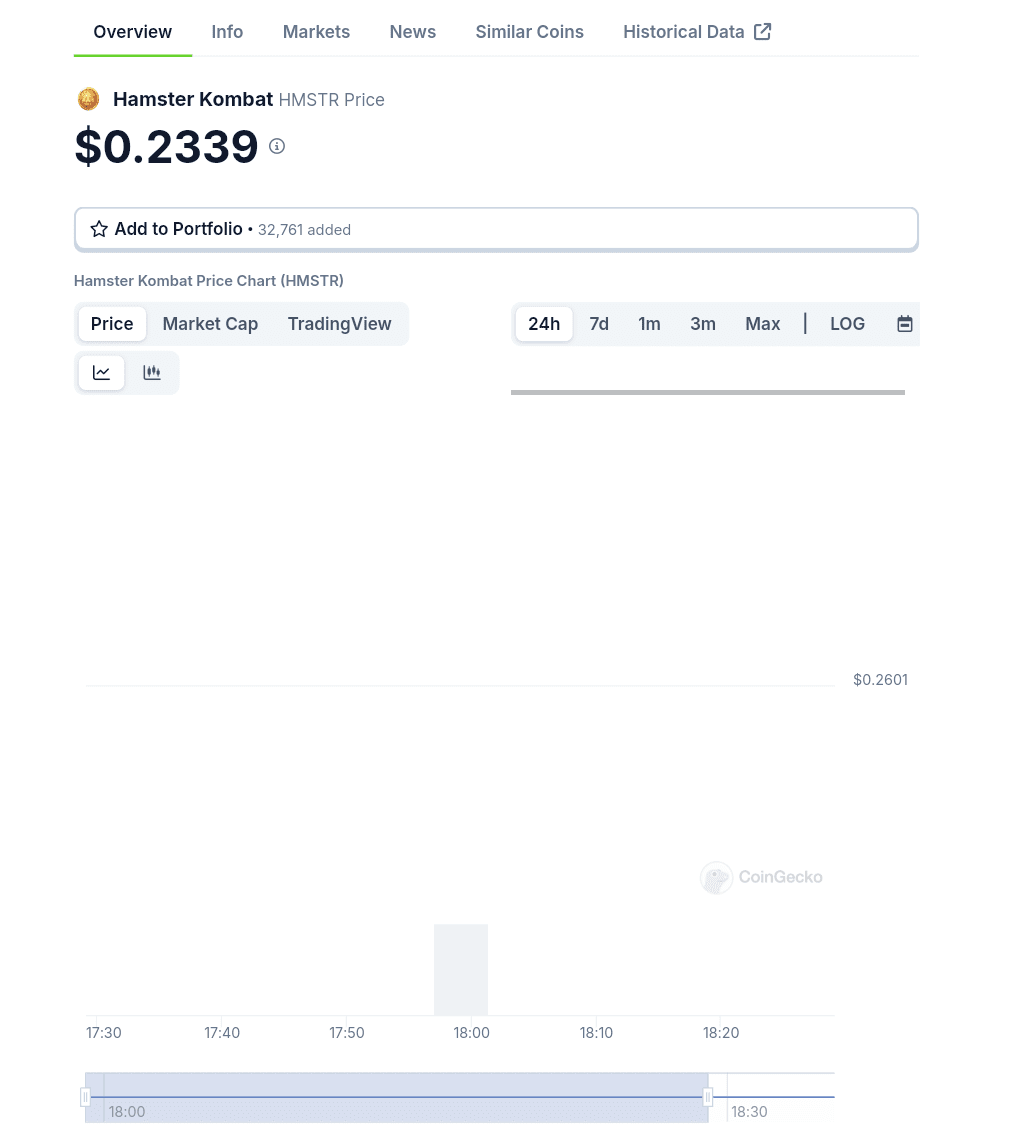Switch to the Markets tab
The height and width of the screenshot is (1133, 1022).
pyautogui.click(x=316, y=31)
